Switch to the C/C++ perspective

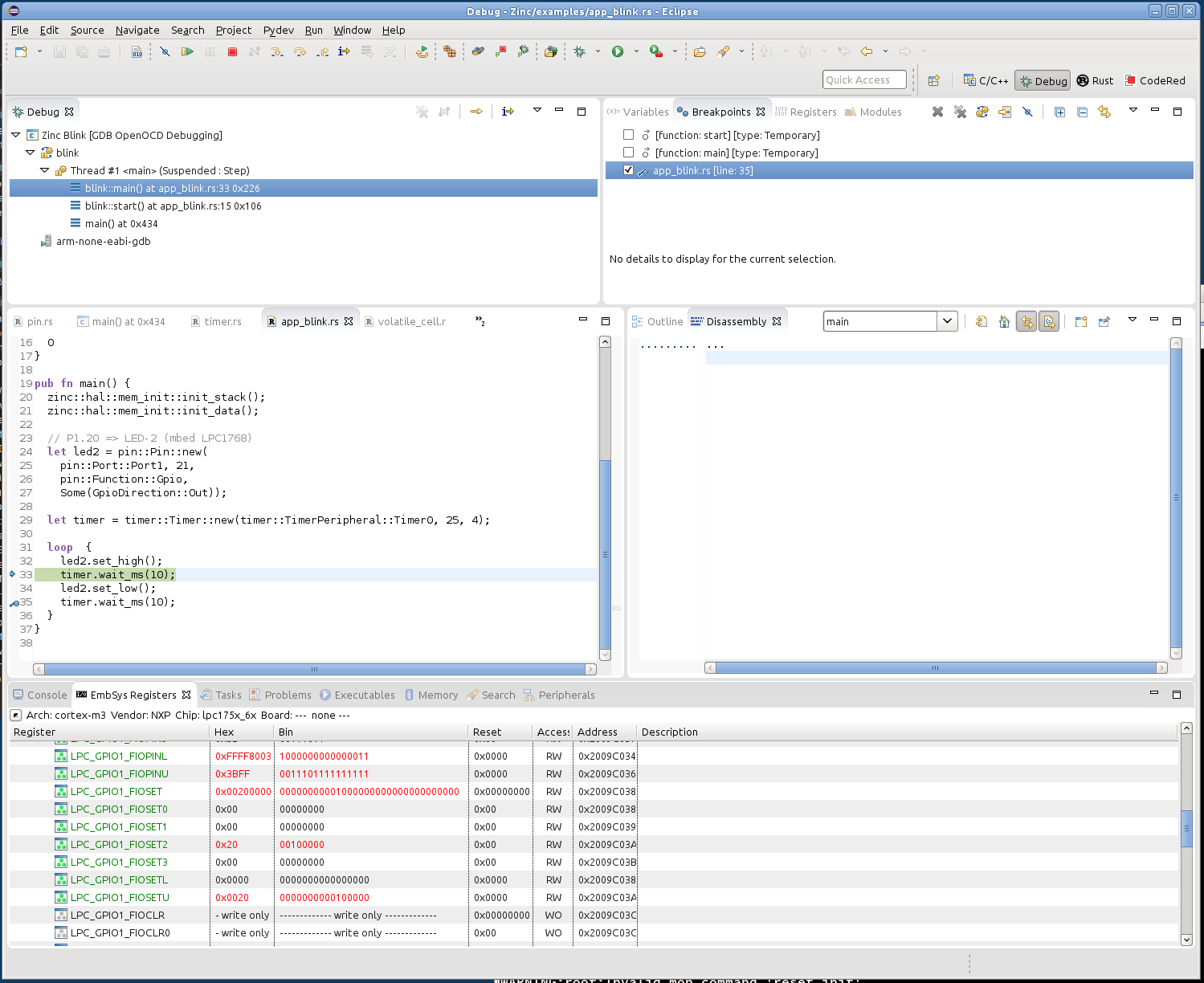[x=986, y=80]
